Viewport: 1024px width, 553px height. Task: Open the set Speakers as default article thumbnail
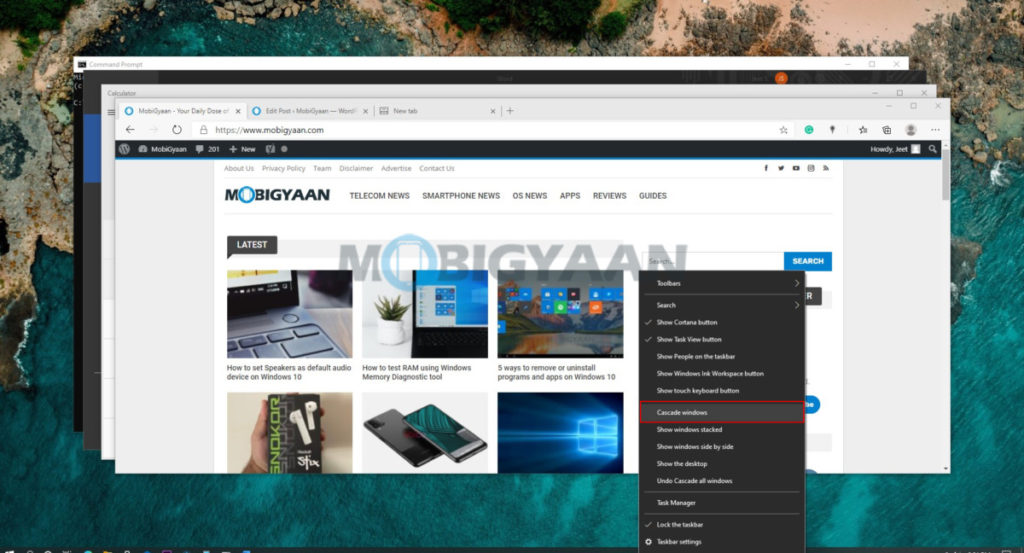click(x=289, y=314)
